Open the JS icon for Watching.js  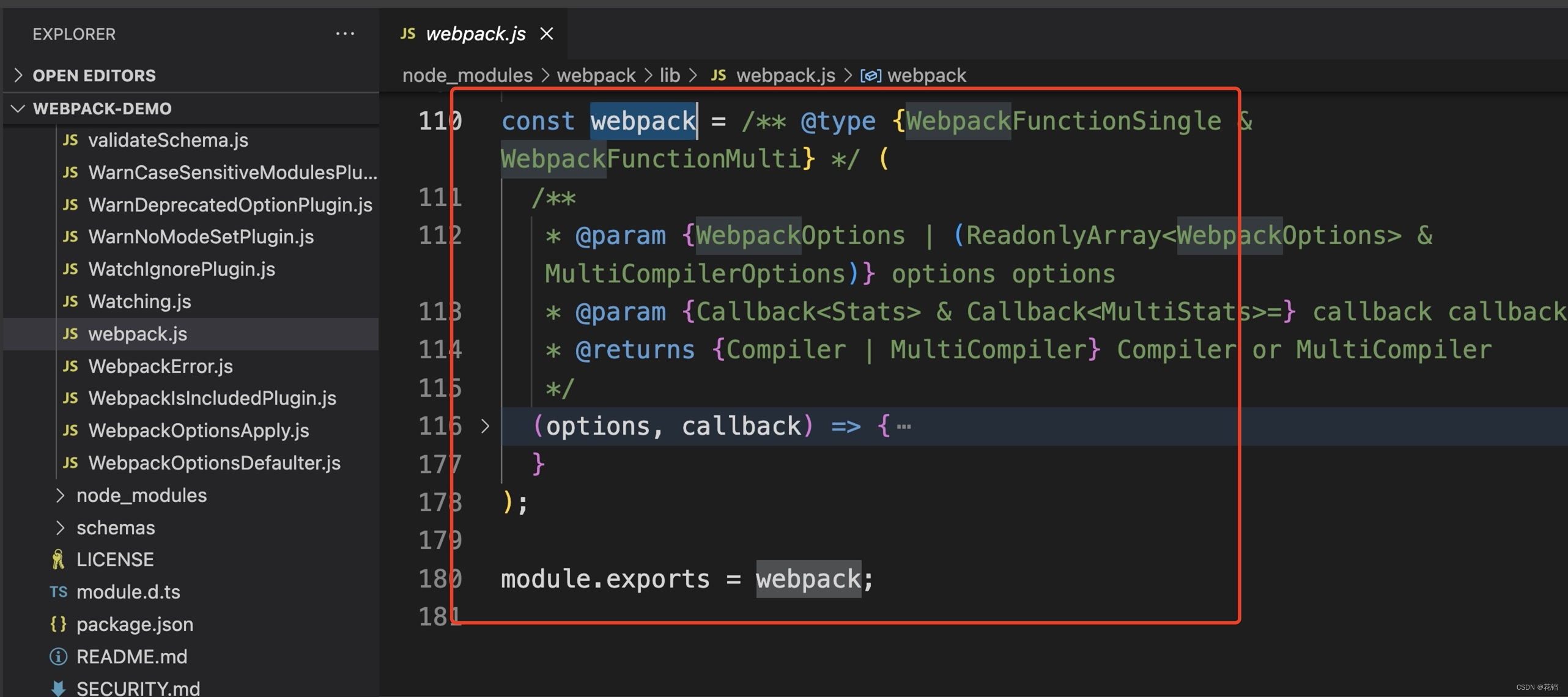click(71, 301)
